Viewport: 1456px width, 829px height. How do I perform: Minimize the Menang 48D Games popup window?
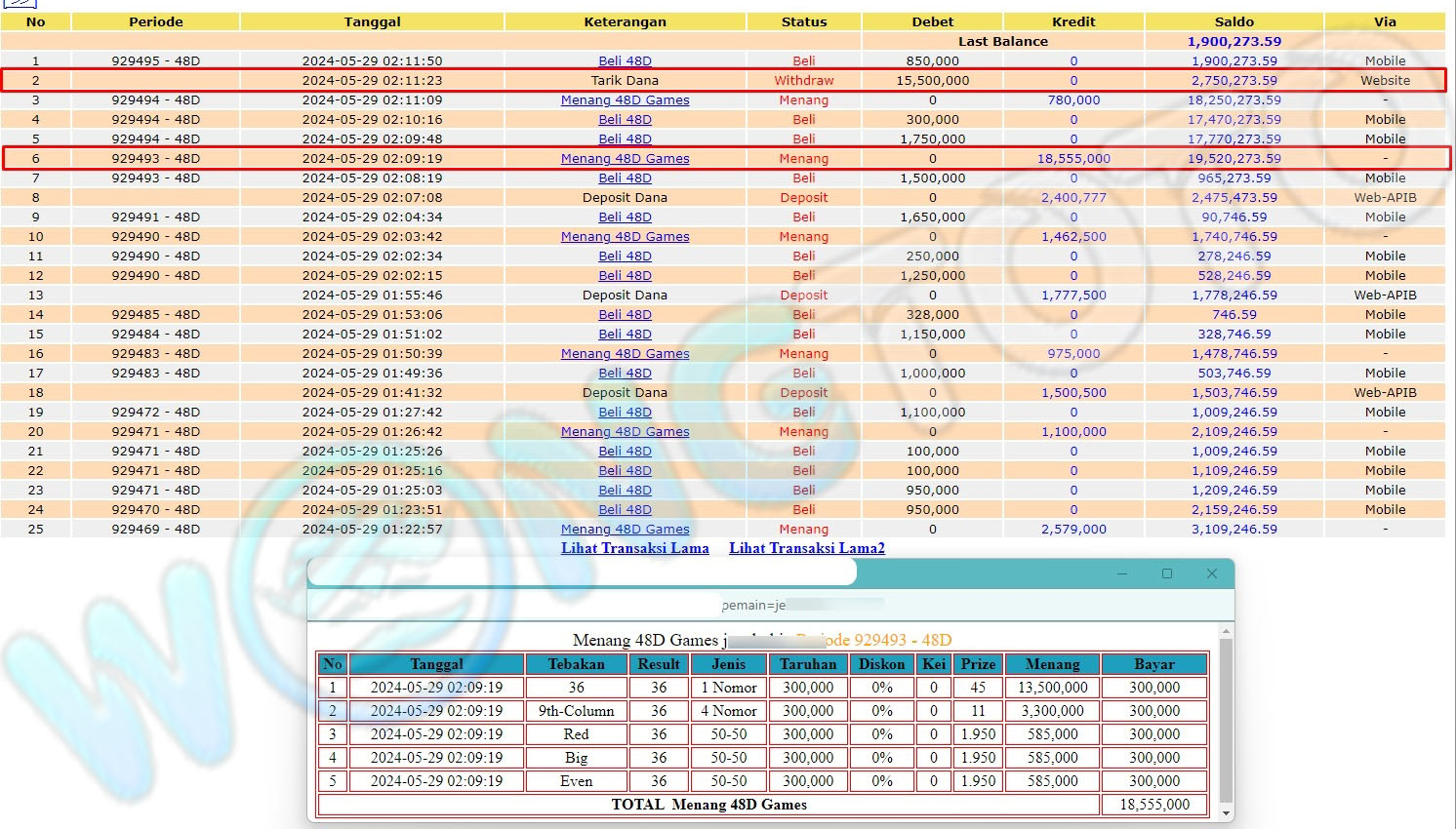[x=1122, y=573]
